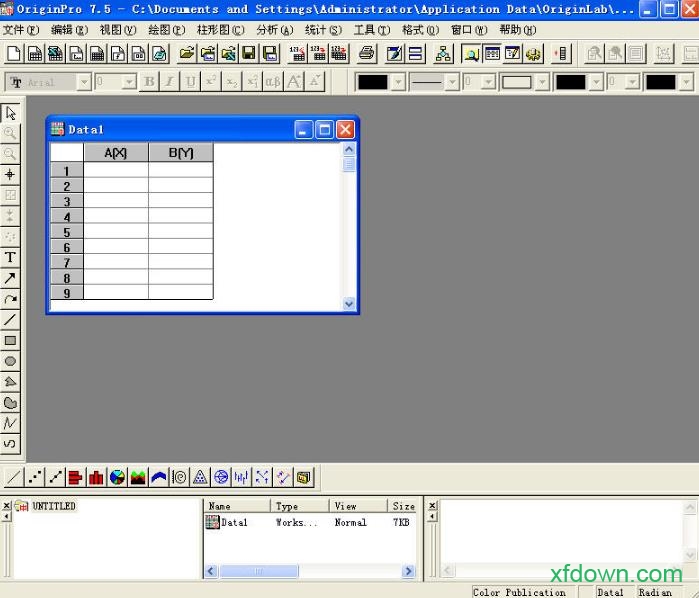The image size is (699, 598).
Task: Plot an Area chart
Action: click(138, 478)
